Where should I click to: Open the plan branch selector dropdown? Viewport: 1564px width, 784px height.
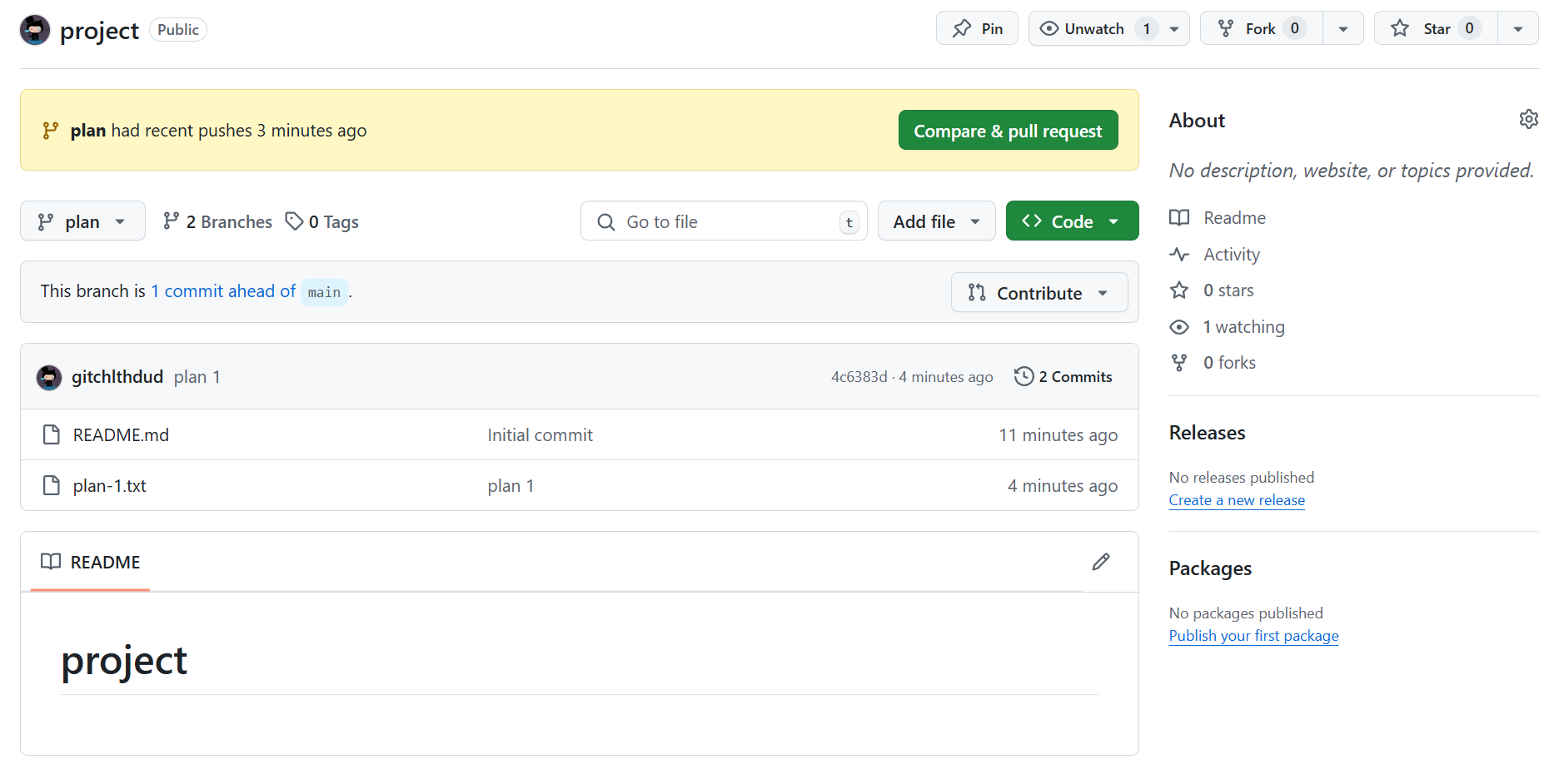tap(82, 221)
